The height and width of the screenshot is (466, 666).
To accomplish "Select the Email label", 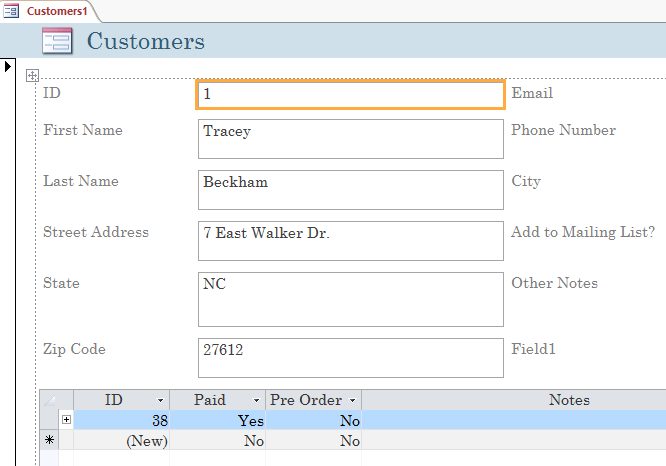I will point(532,93).
